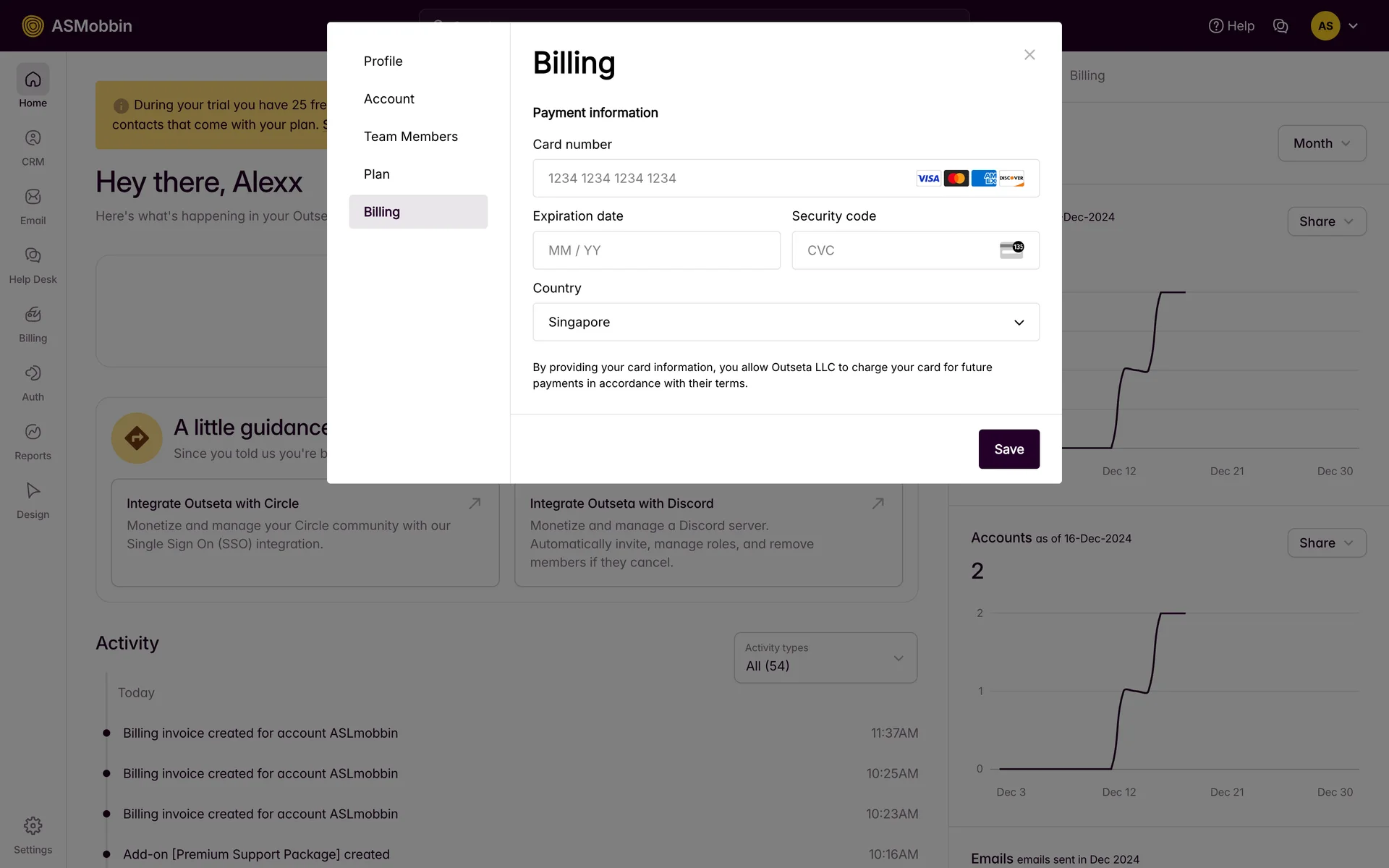Viewport: 1389px width, 868px height.
Task: Open Help Desk from sidebar
Action: tap(33, 265)
